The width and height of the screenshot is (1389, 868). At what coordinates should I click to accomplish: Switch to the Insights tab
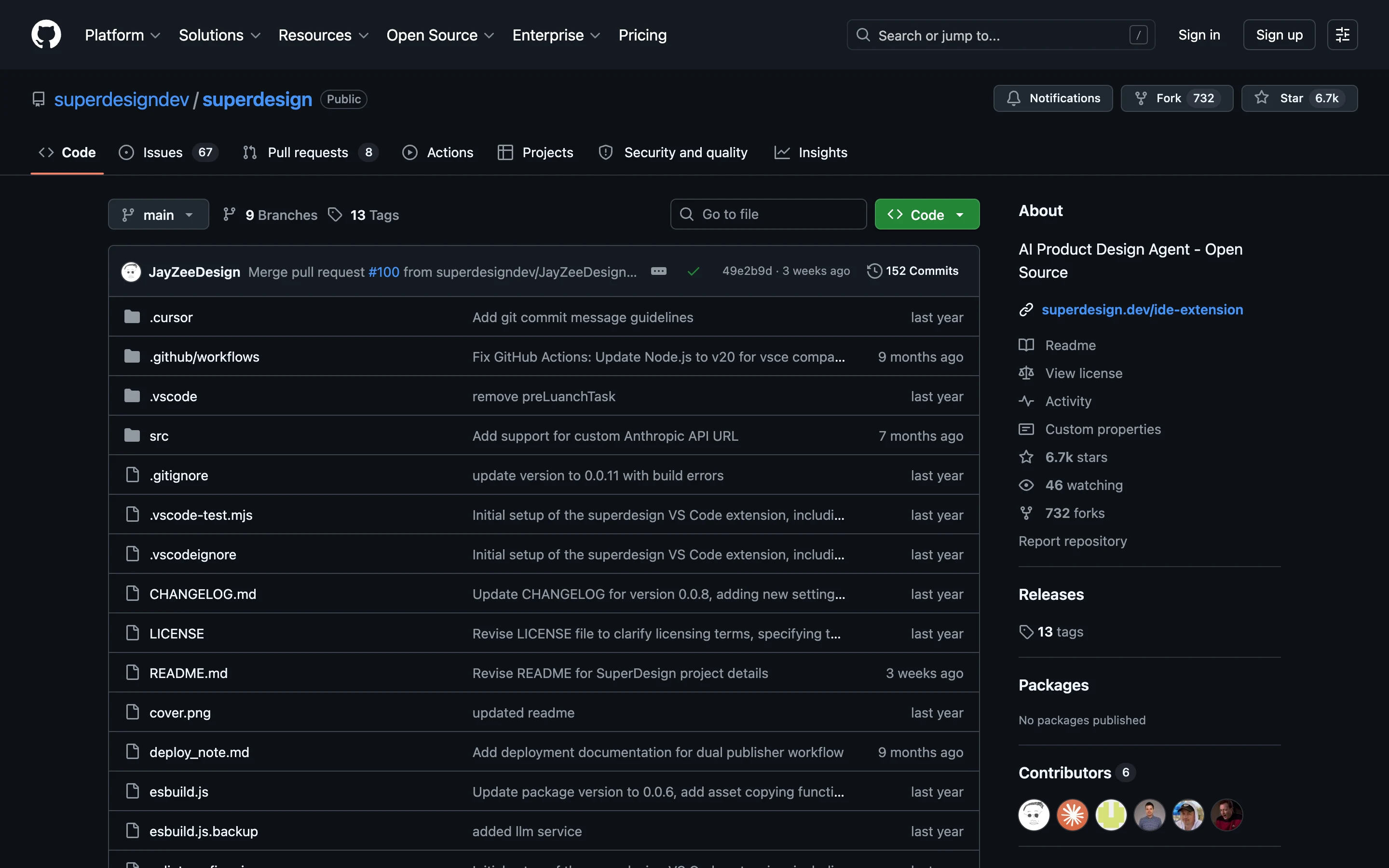point(810,152)
